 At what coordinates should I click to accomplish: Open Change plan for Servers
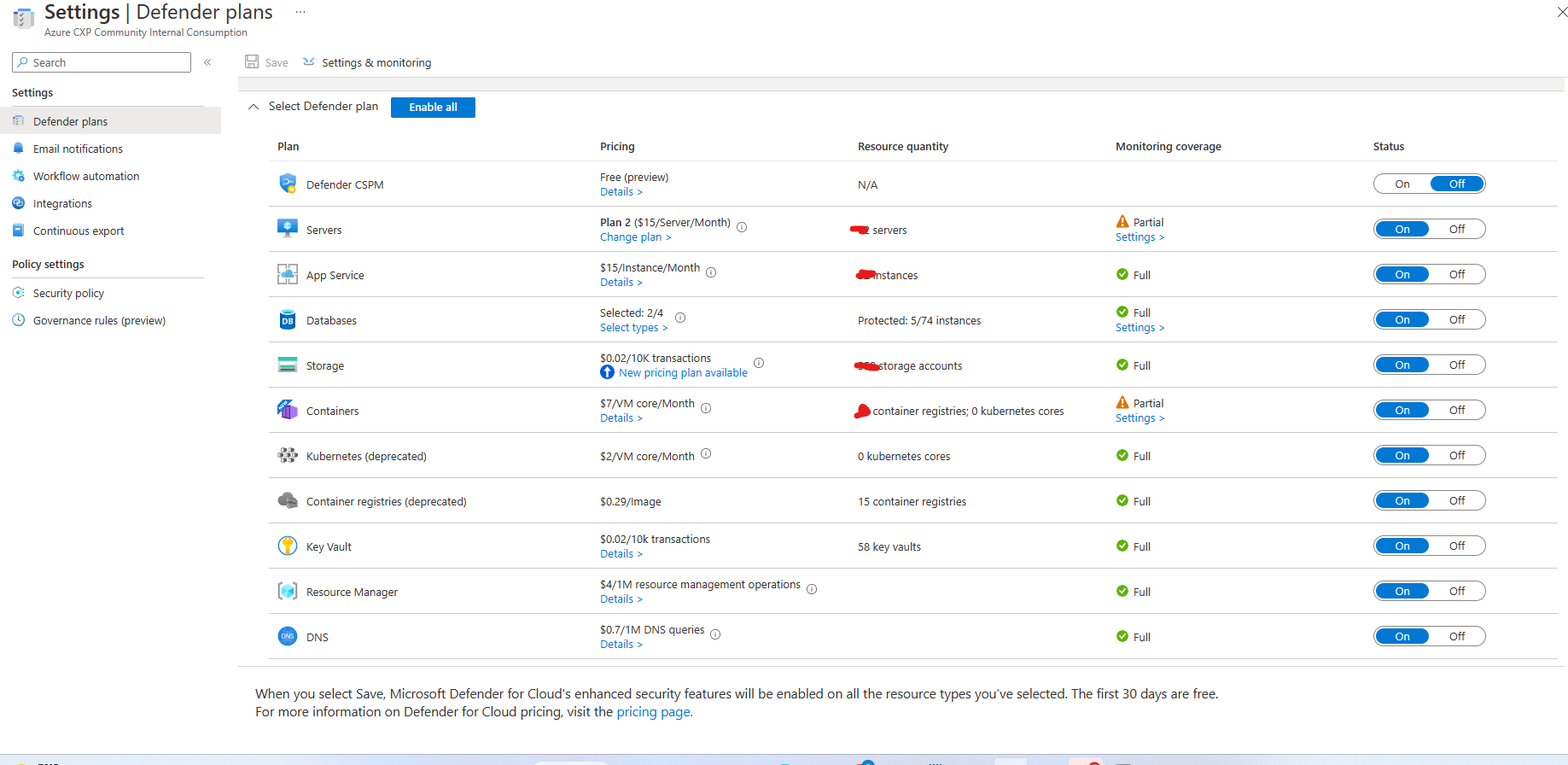click(x=635, y=237)
